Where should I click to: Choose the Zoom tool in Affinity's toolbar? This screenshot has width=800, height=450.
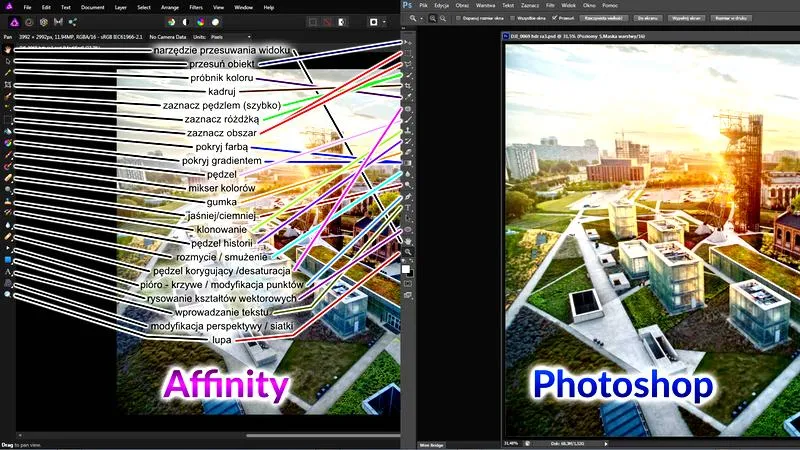tap(8, 295)
